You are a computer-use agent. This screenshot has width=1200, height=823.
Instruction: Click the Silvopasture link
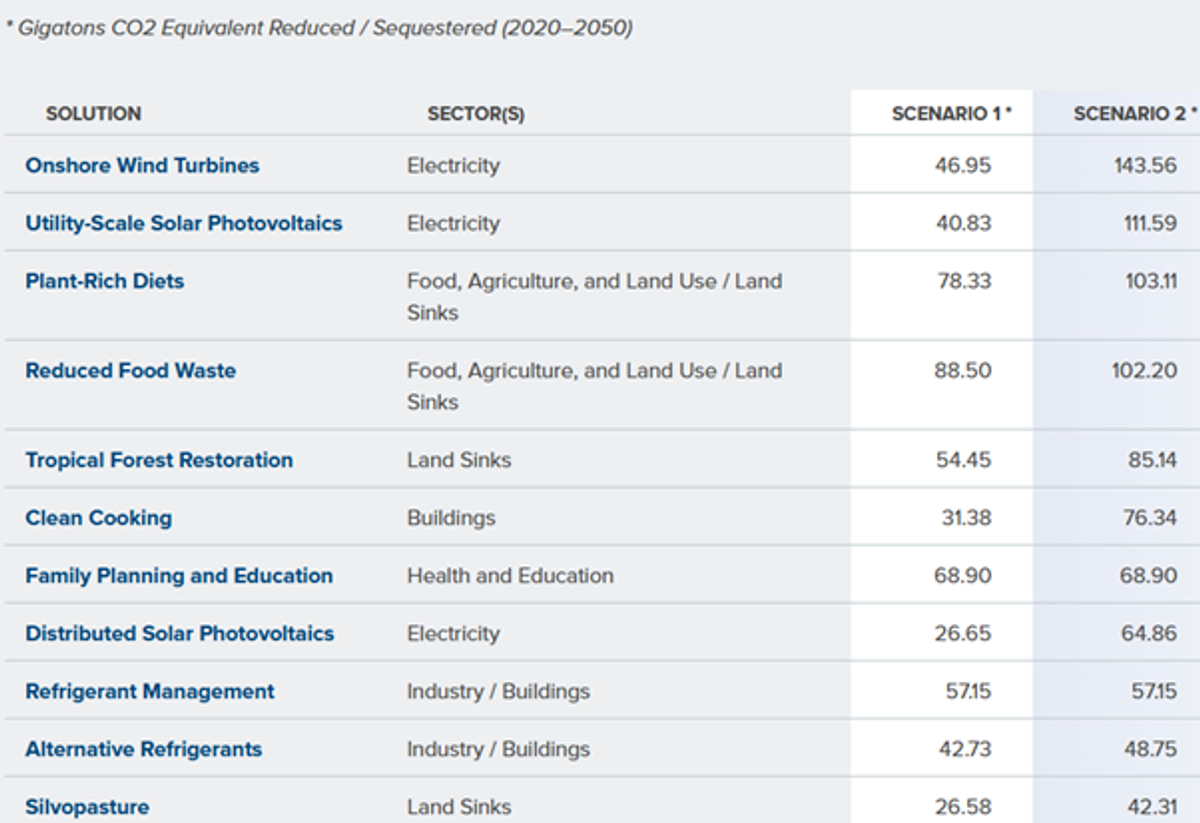(87, 807)
